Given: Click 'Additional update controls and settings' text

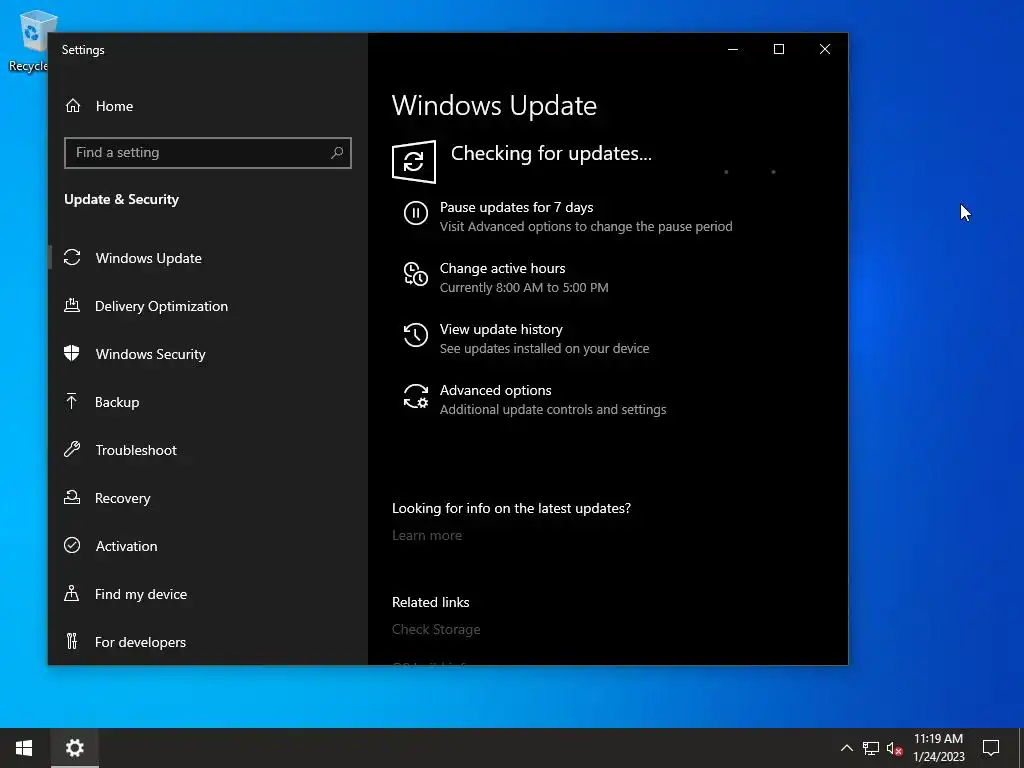Looking at the screenshot, I should [x=553, y=409].
